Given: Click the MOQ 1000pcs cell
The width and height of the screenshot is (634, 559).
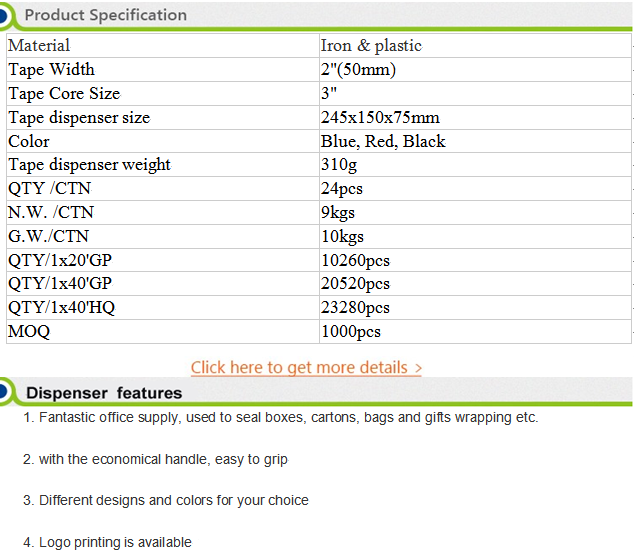Looking at the screenshot, I should click(x=351, y=331).
